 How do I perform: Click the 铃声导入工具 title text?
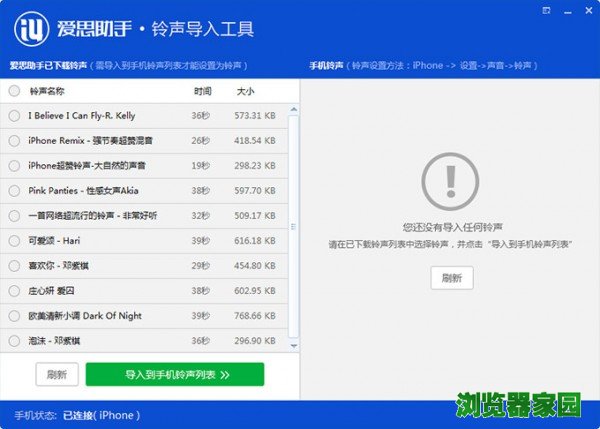tap(203, 29)
